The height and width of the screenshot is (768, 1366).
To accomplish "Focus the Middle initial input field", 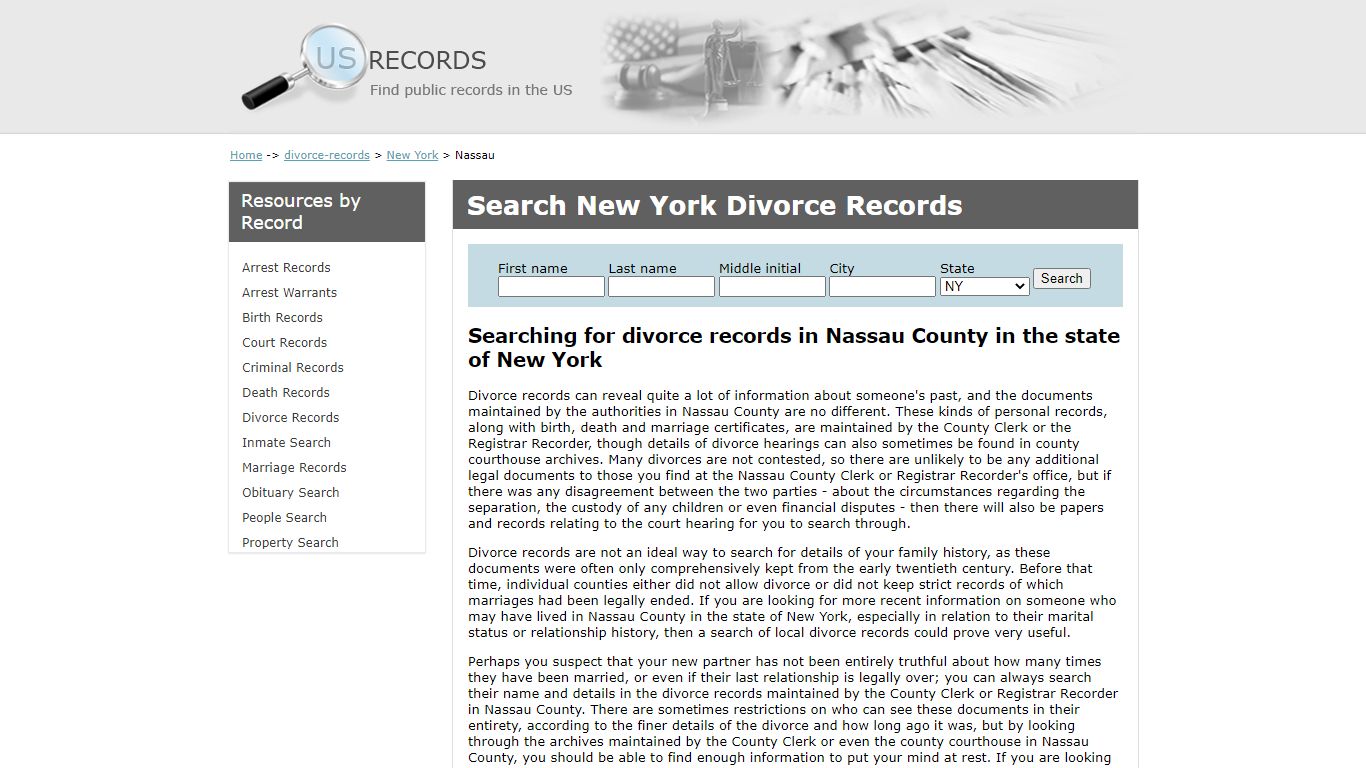I will 772,287.
